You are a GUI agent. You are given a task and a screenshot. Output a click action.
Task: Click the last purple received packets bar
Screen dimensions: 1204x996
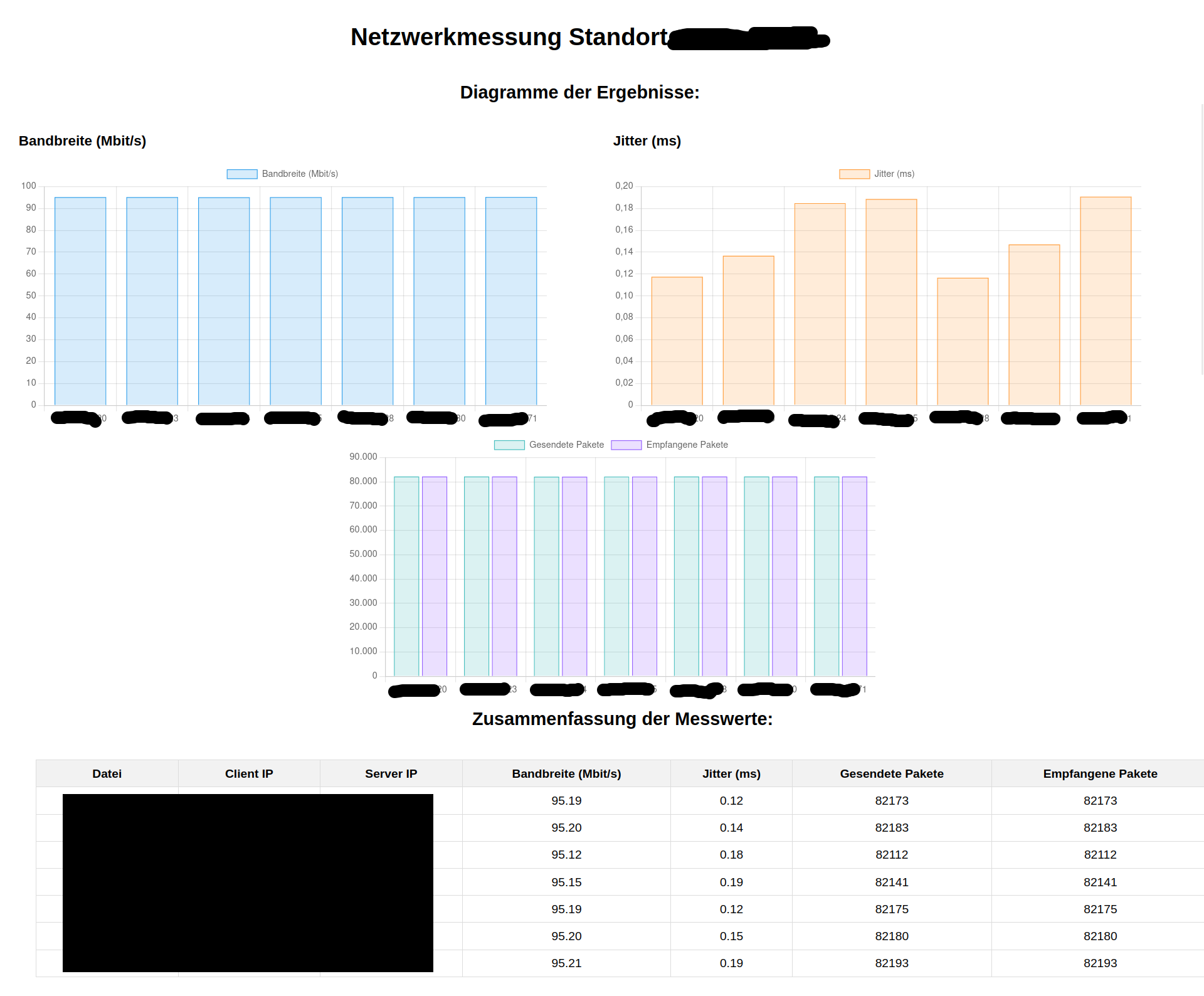(854, 576)
